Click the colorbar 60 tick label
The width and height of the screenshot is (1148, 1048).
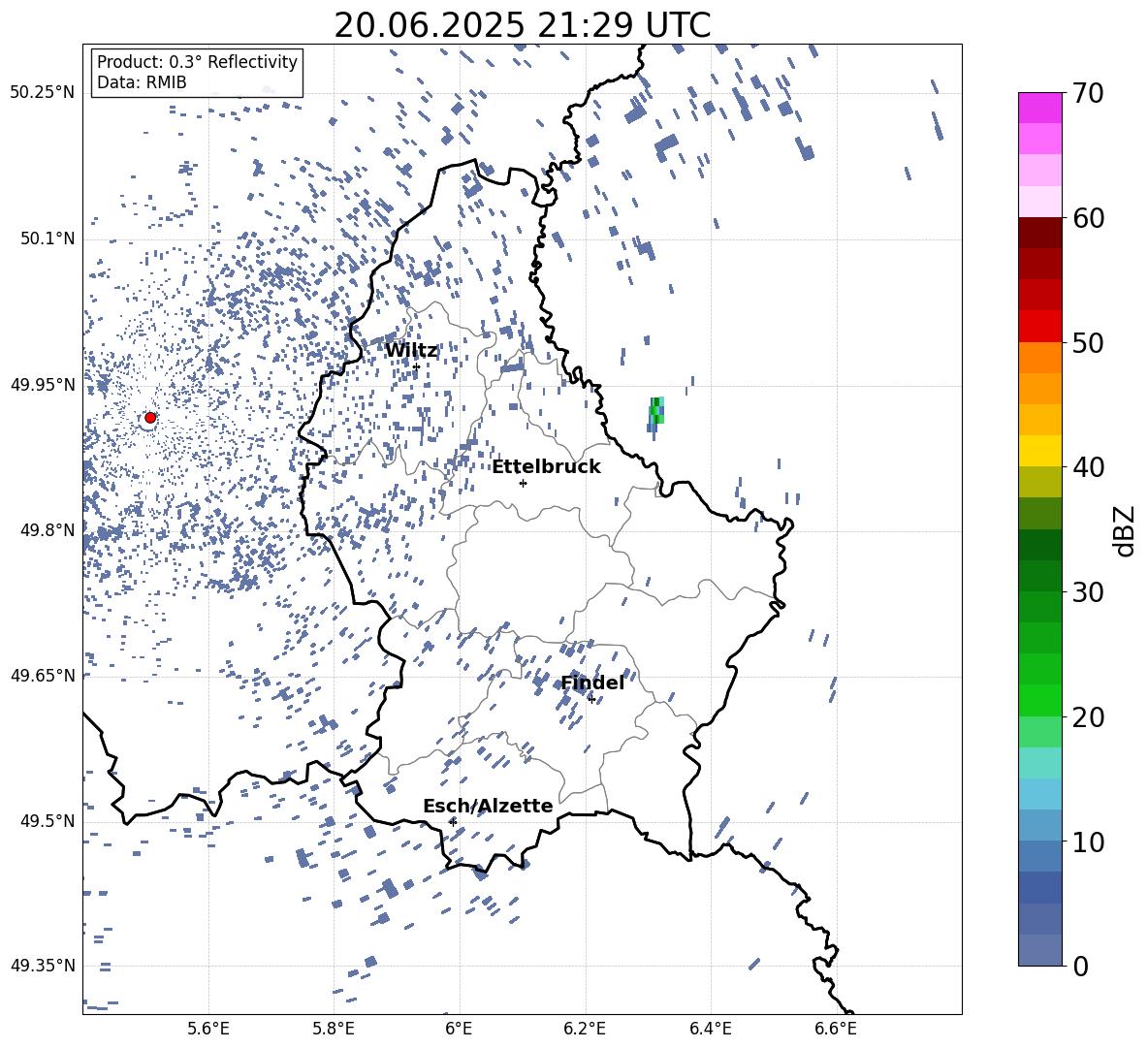click(1089, 218)
